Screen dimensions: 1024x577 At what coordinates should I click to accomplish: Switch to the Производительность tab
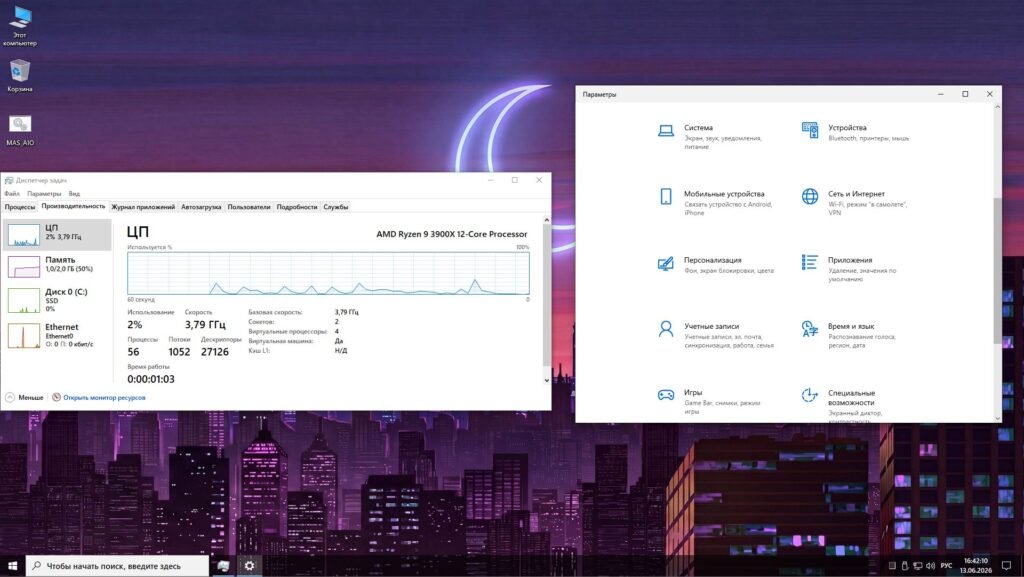pyautogui.click(x=73, y=206)
